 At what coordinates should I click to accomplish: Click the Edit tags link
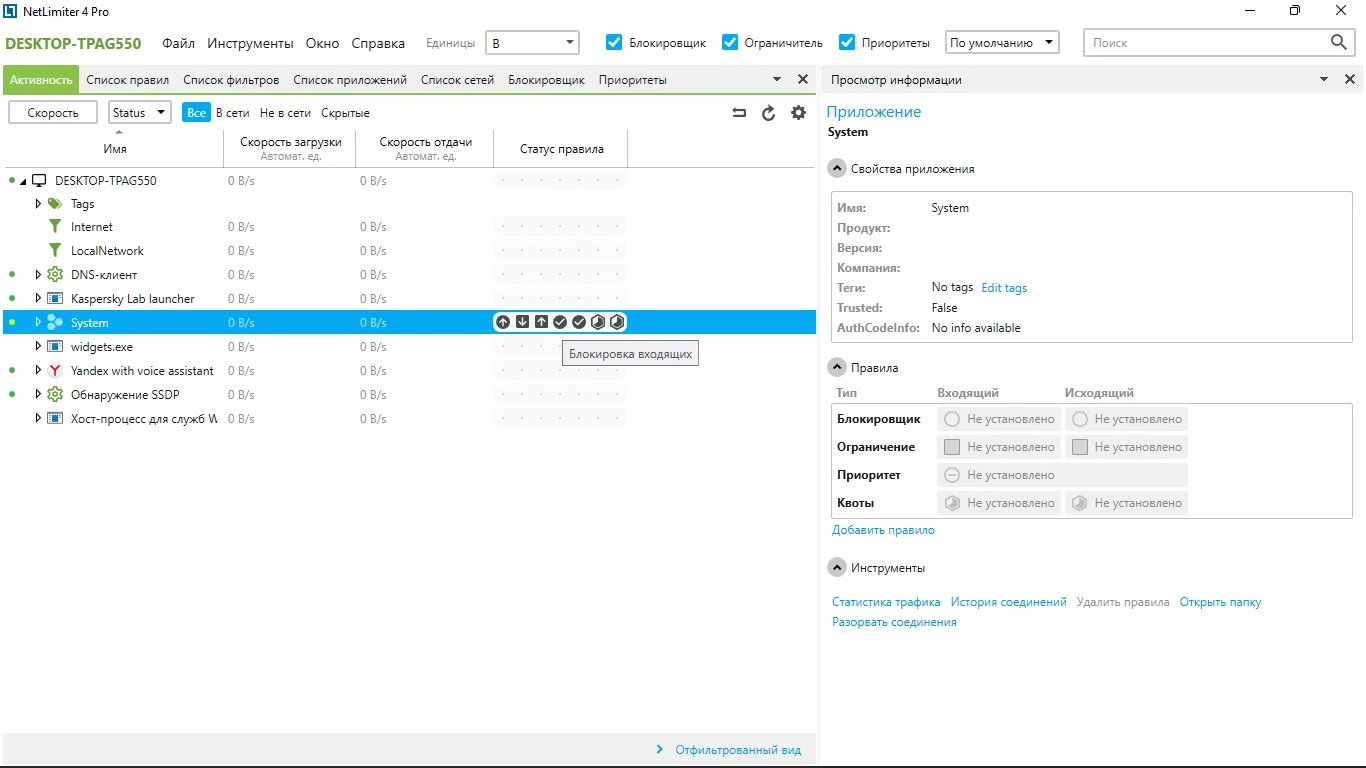point(1004,288)
